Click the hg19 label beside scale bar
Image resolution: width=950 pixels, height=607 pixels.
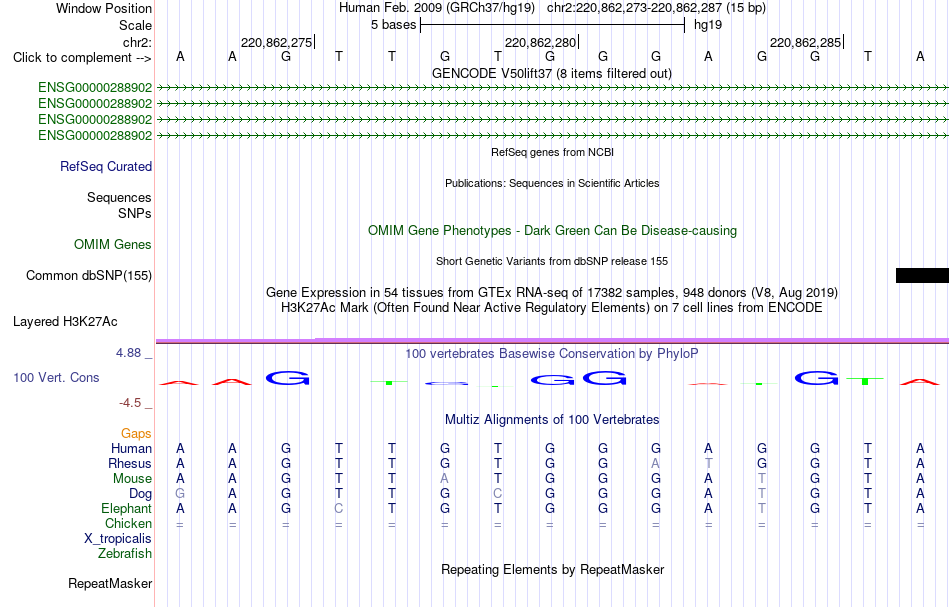tap(708, 25)
